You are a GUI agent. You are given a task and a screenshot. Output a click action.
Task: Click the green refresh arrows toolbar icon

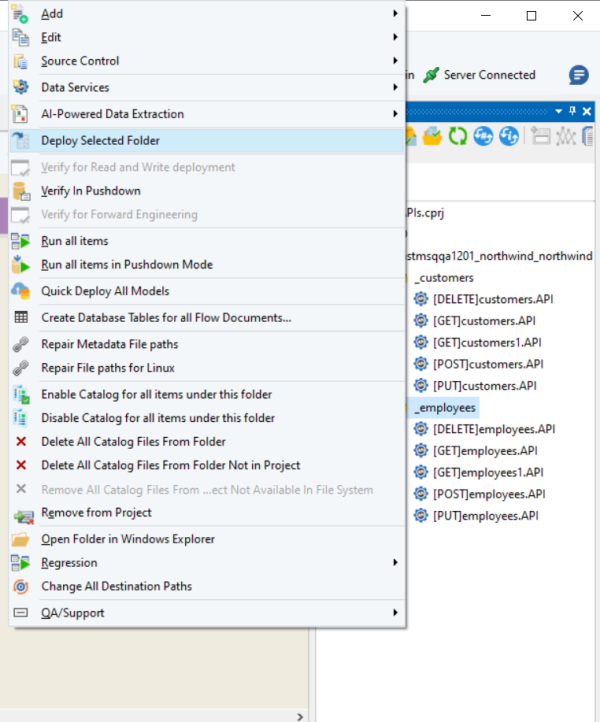point(458,137)
